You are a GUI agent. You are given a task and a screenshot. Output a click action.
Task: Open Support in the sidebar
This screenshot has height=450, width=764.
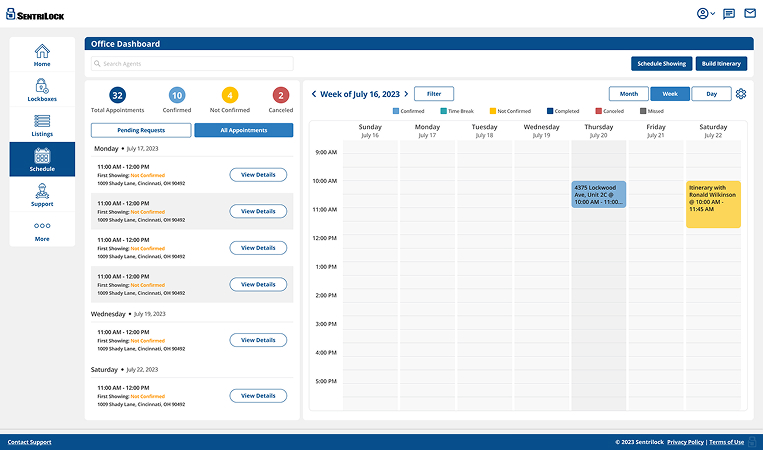coord(42,194)
